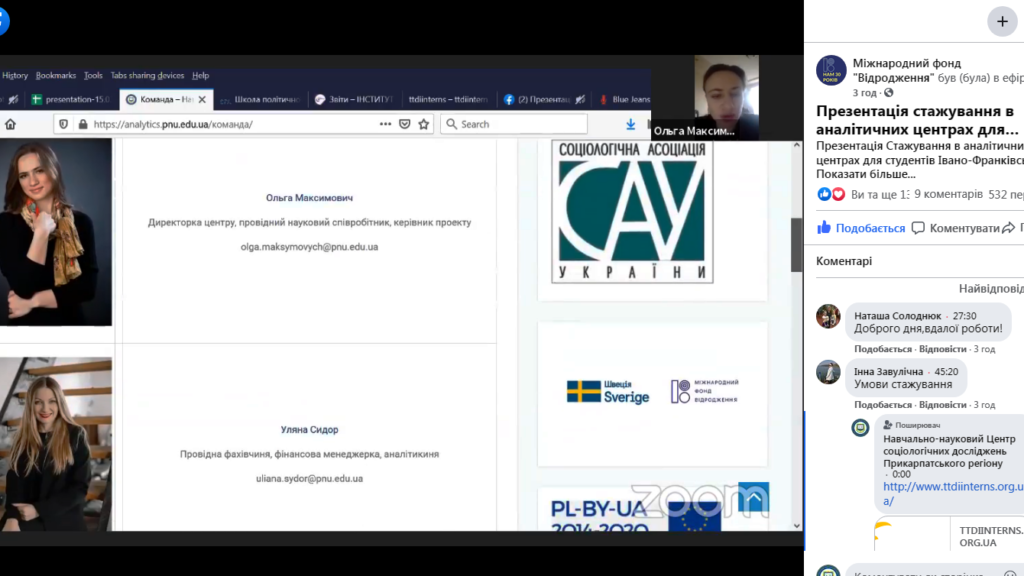
Task: Click Ольга Максимович's portrait photo
Action: [x=56, y=232]
